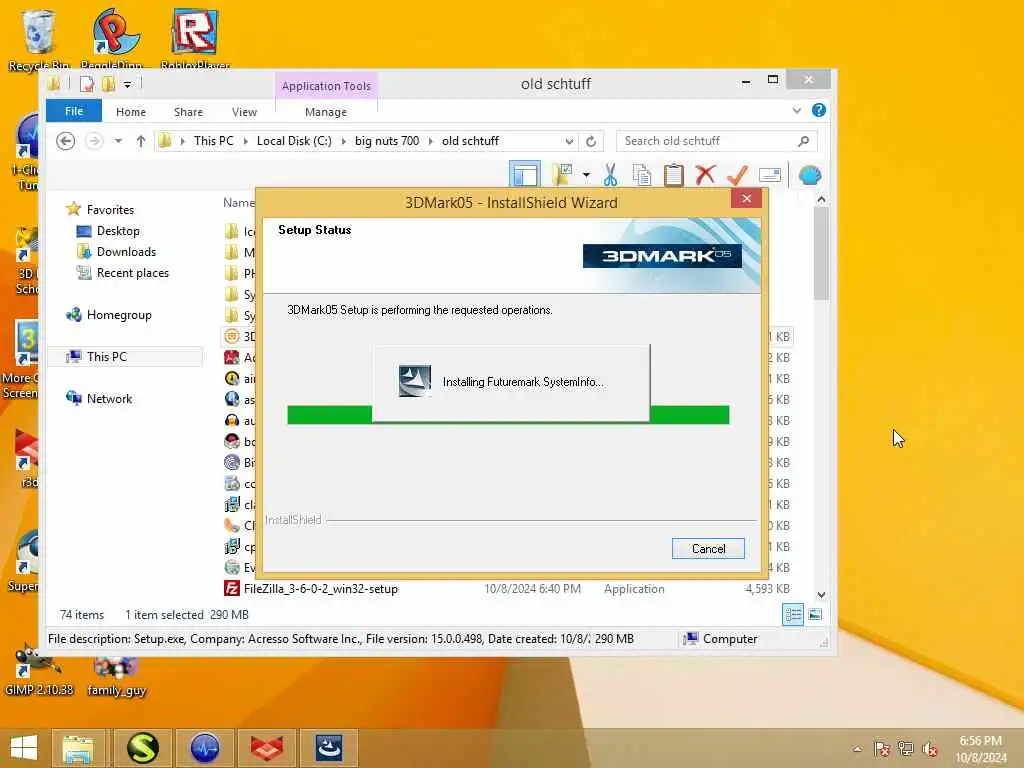This screenshot has height=768, width=1024.
Task: Select Network in navigation pane
Action: coord(109,398)
